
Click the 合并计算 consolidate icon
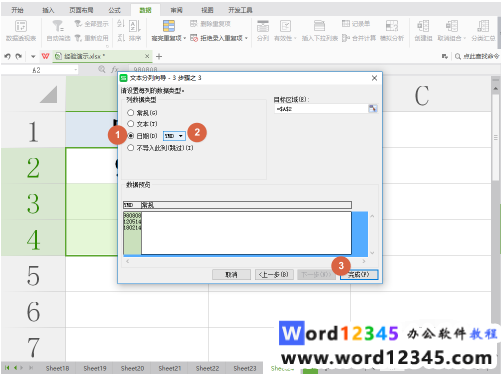[x=346, y=38]
